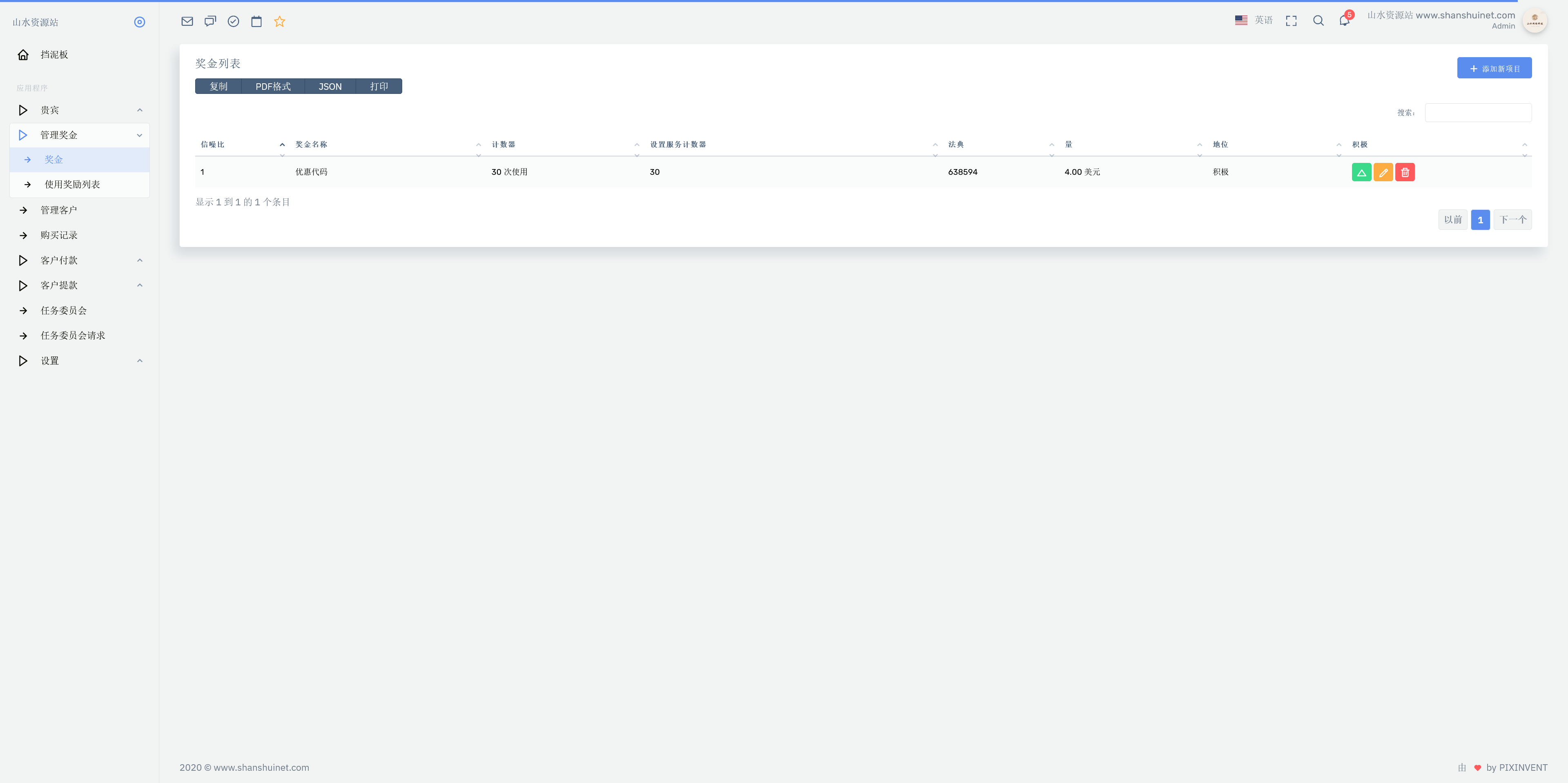Export the table with JSON button
1568x783 pixels.
(330, 87)
